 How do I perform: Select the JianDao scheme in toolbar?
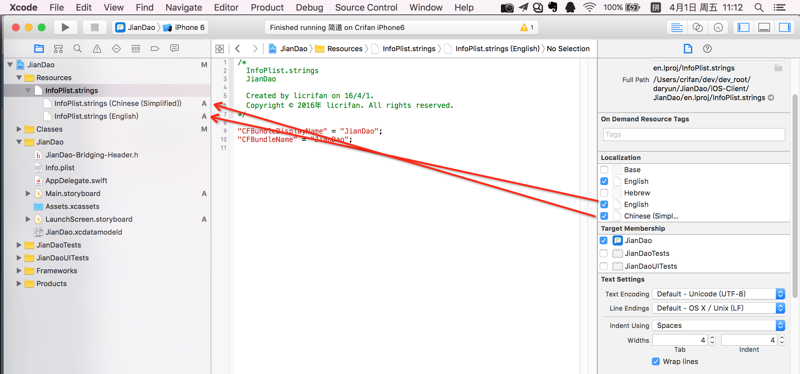pyautogui.click(x=135, y=28)
